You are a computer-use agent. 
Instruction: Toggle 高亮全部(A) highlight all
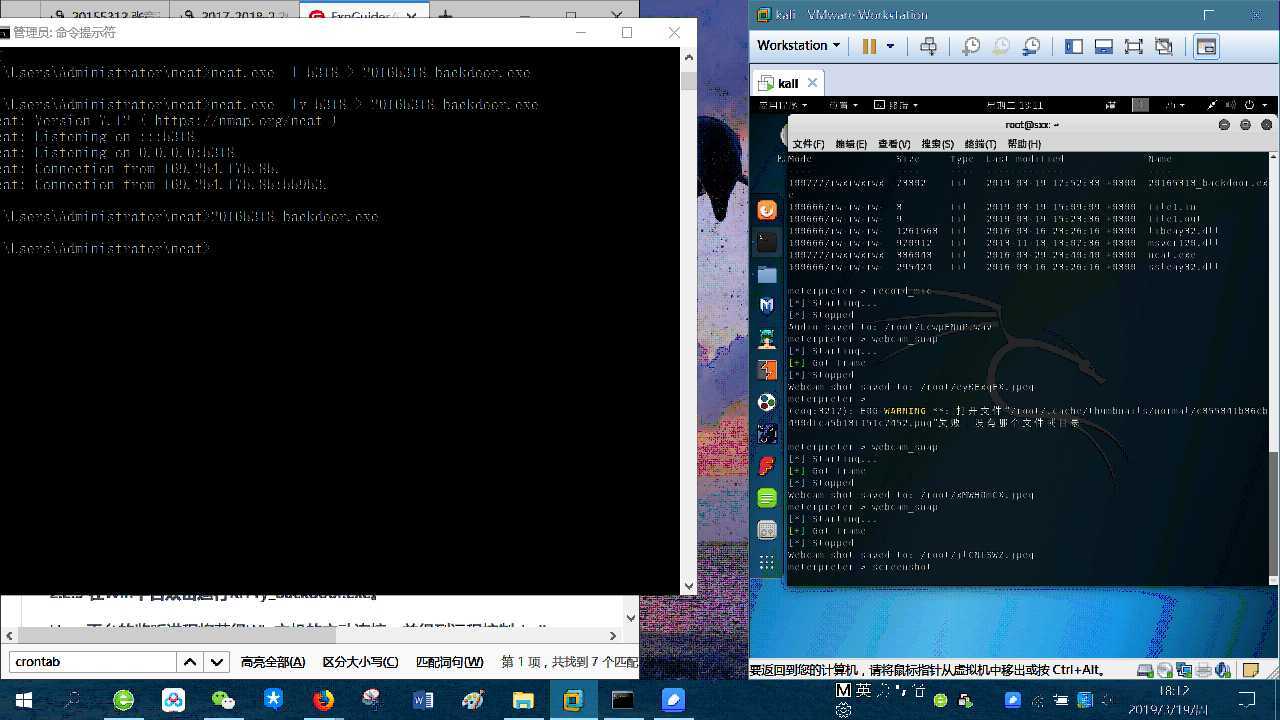coord(273,662)
